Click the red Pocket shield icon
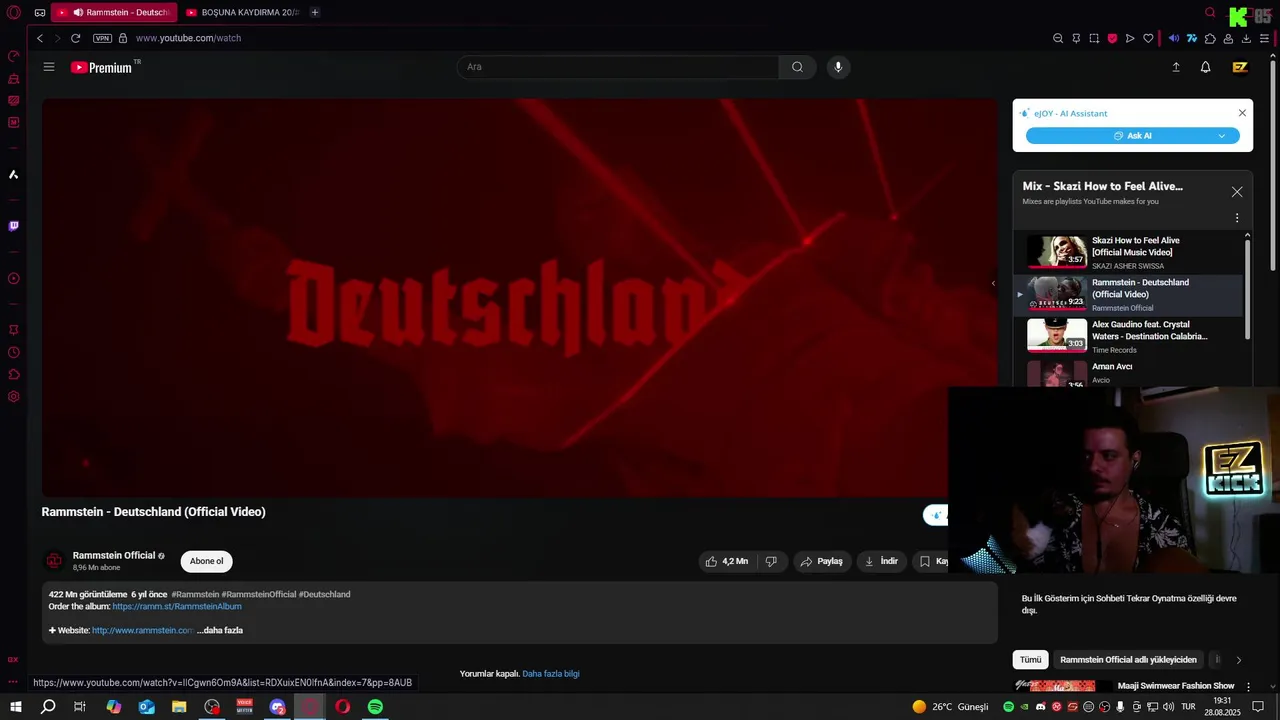Viewport: 1280px width, 720px height. pos(1112,38)
